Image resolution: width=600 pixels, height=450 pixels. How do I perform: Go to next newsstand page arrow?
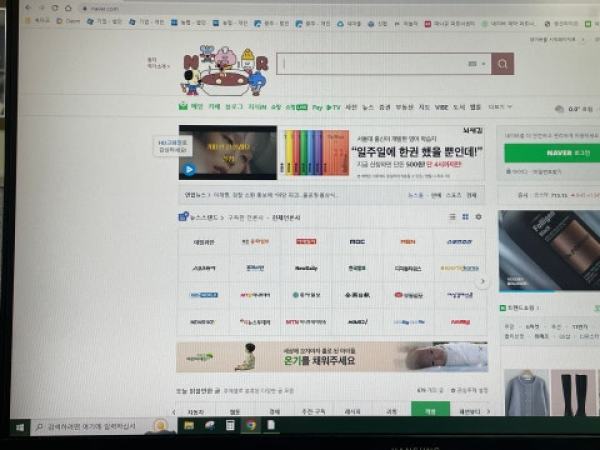click(x=483, y=282)
